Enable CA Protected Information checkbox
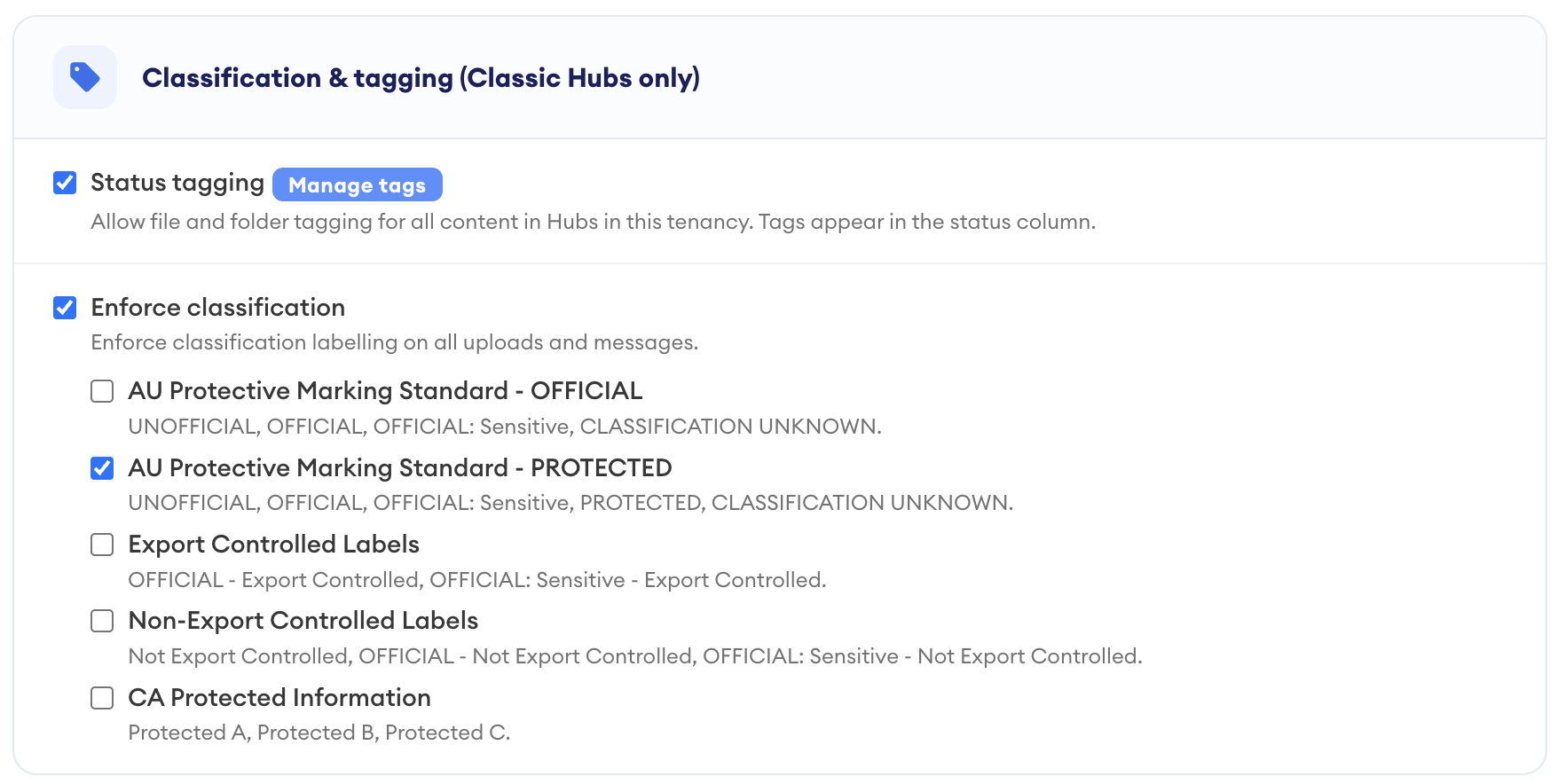Screen dimensions: 1558x784 pos(102,698)
